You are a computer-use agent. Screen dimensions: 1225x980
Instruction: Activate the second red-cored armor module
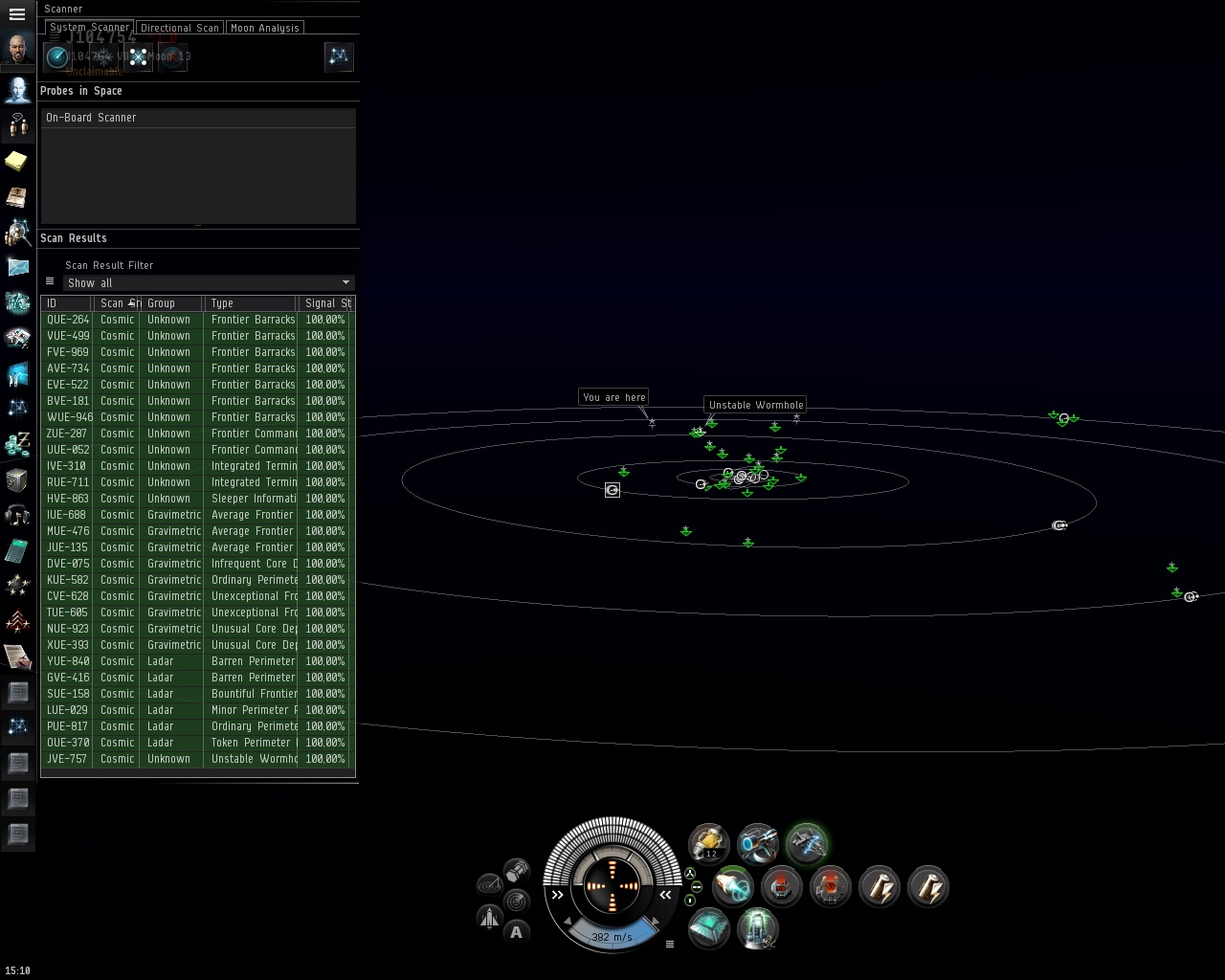[x=831, y=886]
